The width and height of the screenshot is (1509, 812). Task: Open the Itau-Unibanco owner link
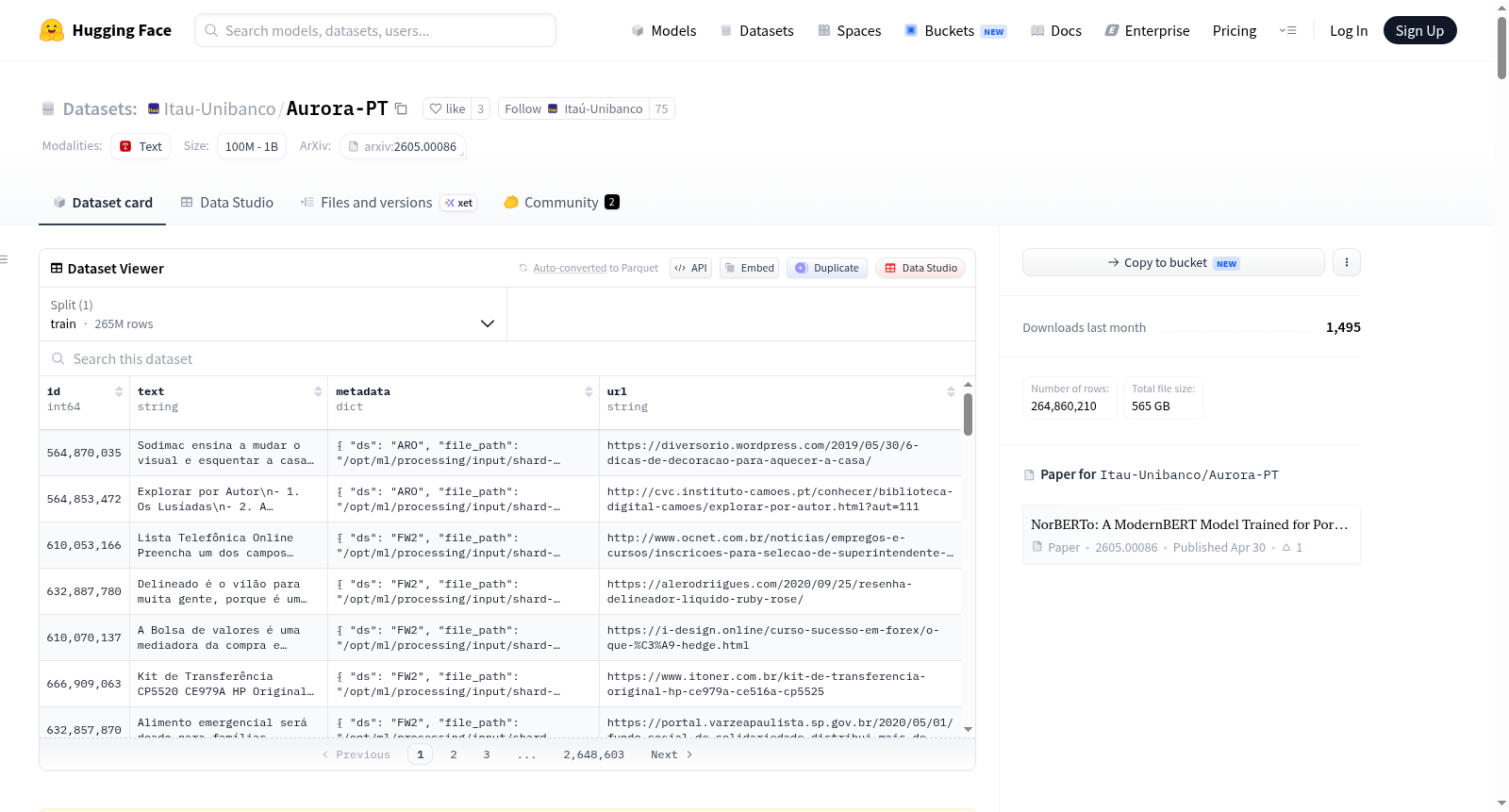[x=220, y=108]
